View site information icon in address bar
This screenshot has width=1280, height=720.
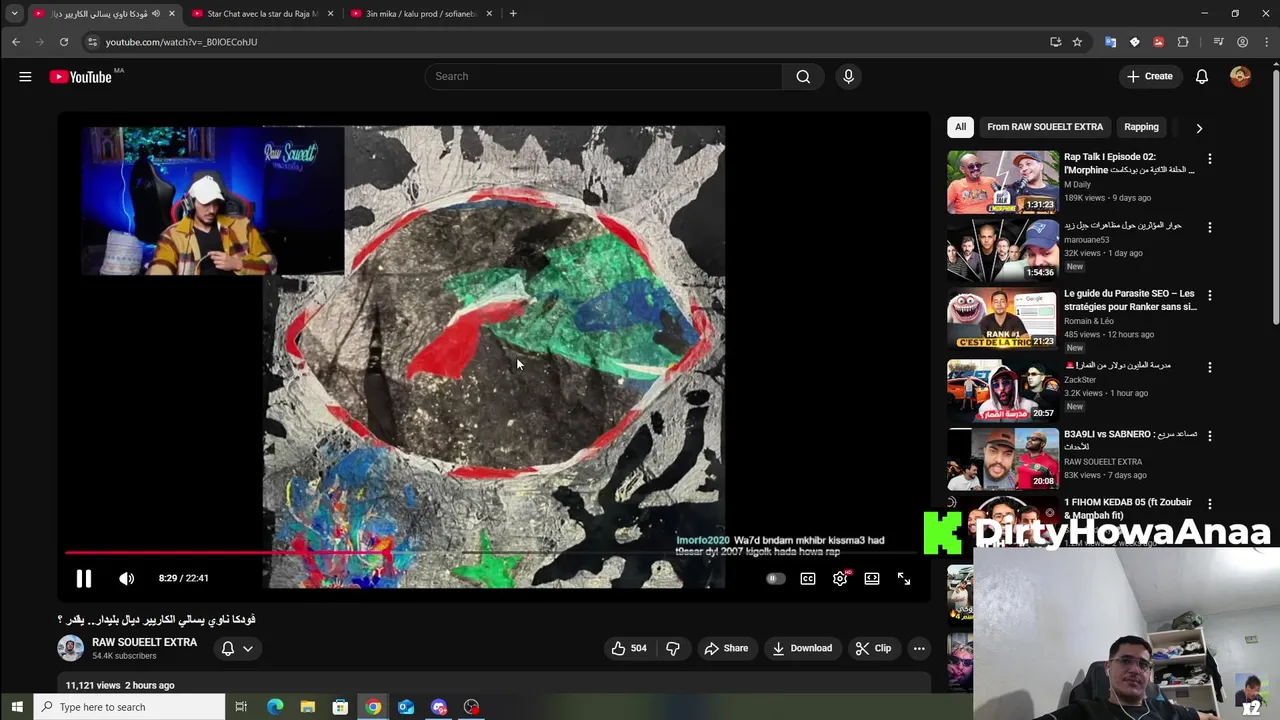[x=92, y=42]
